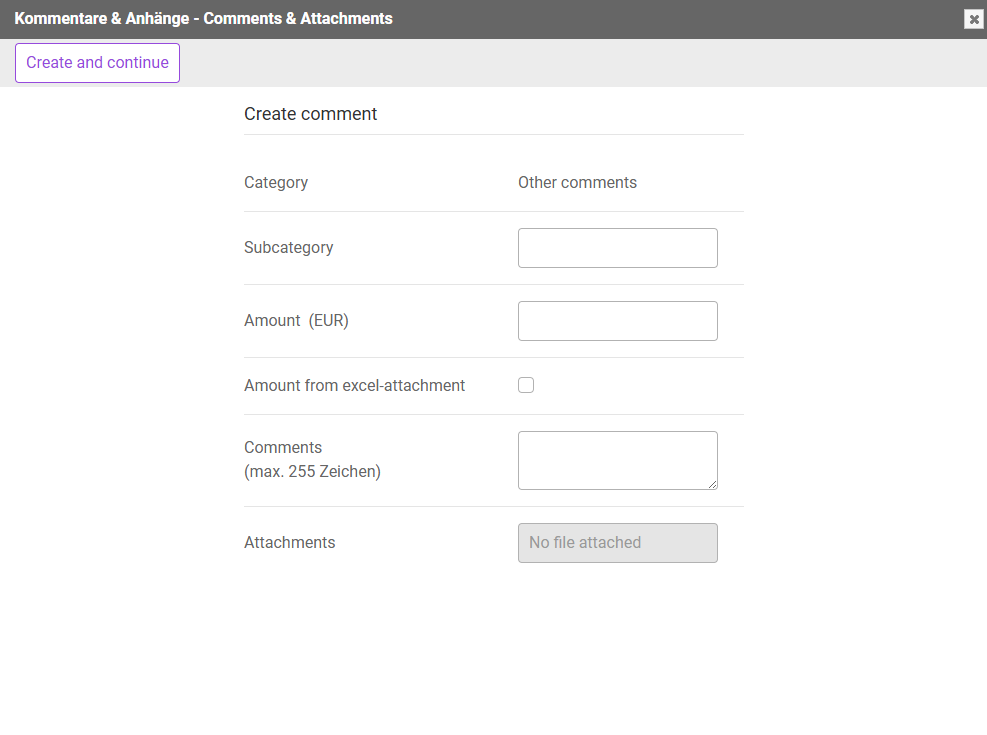
Task: Click the 'Amount (EUR)' label
Action: tap(296, 321)
